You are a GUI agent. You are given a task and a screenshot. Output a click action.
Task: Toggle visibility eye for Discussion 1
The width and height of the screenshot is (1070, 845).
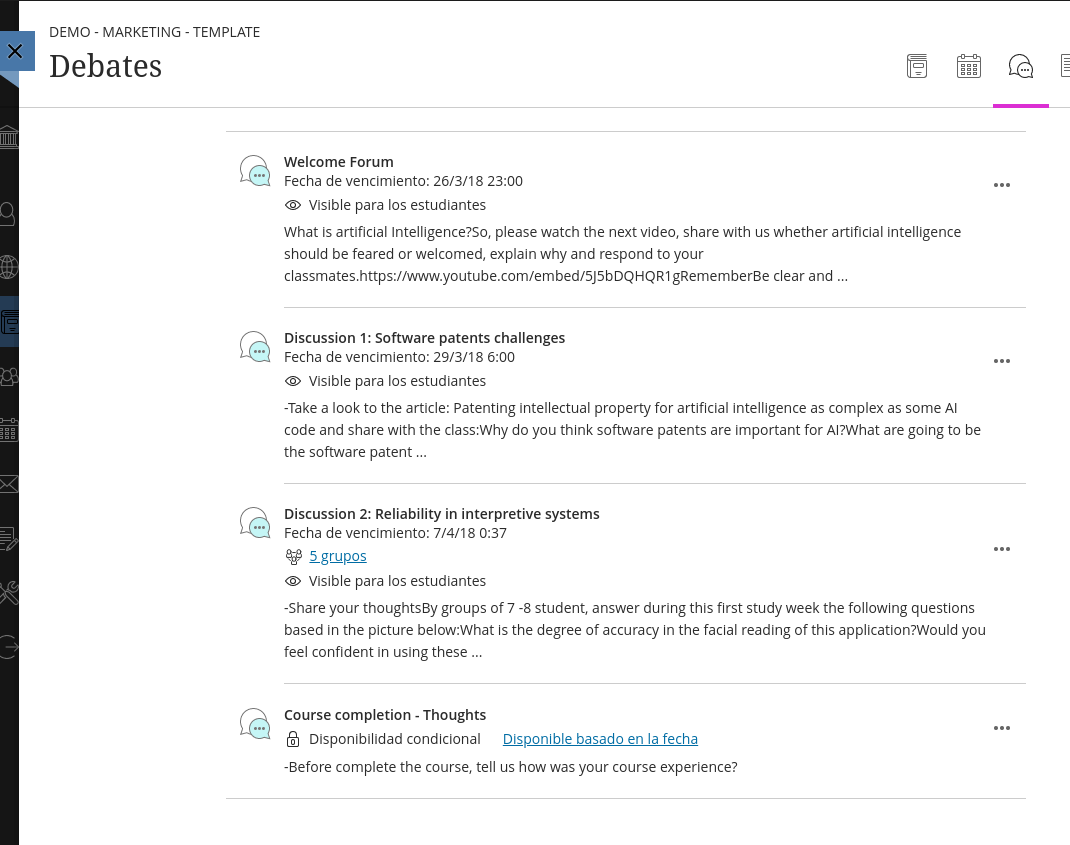click(293, 382)
